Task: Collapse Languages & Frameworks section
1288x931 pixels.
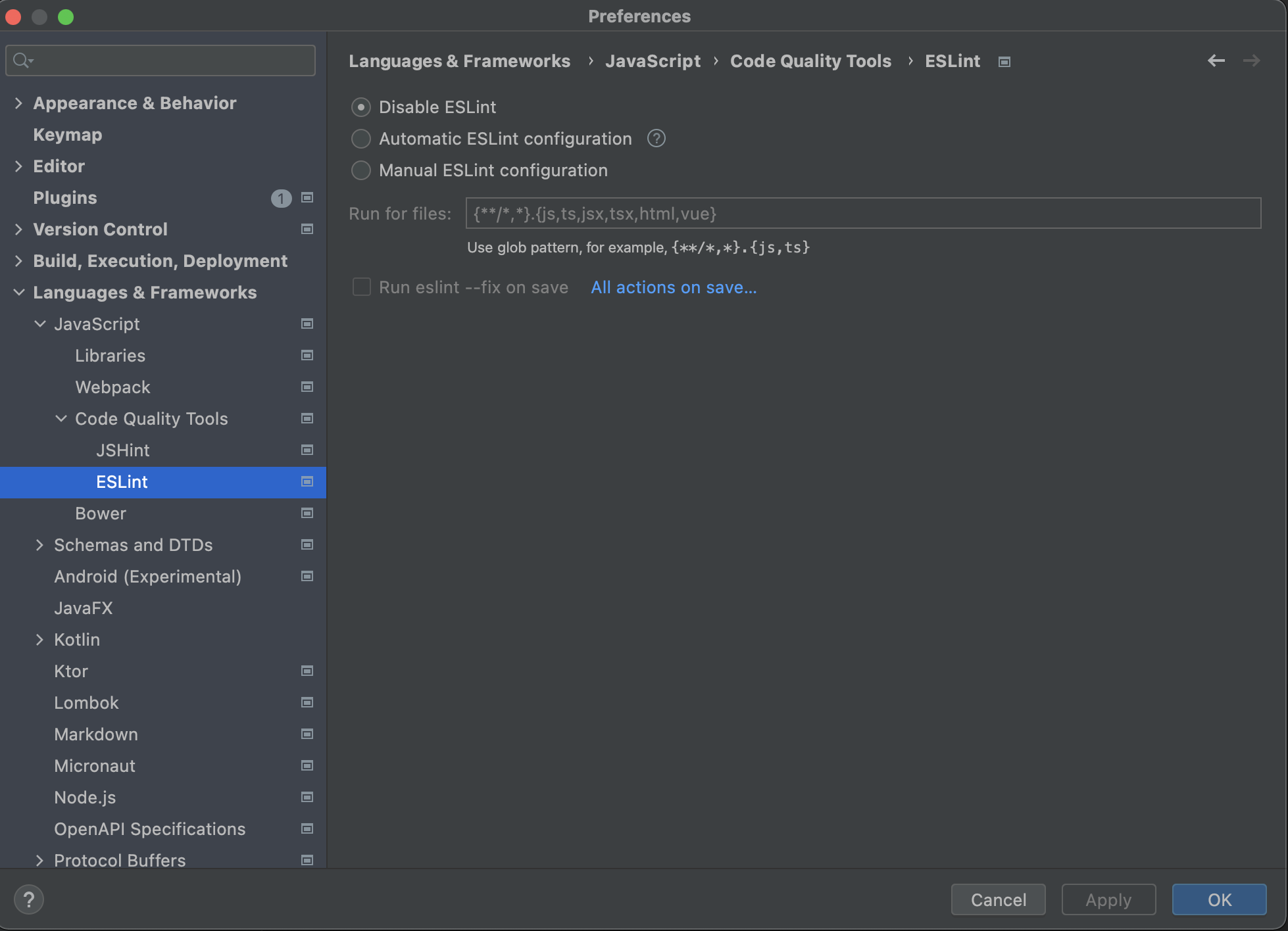Action: (19, 293)
